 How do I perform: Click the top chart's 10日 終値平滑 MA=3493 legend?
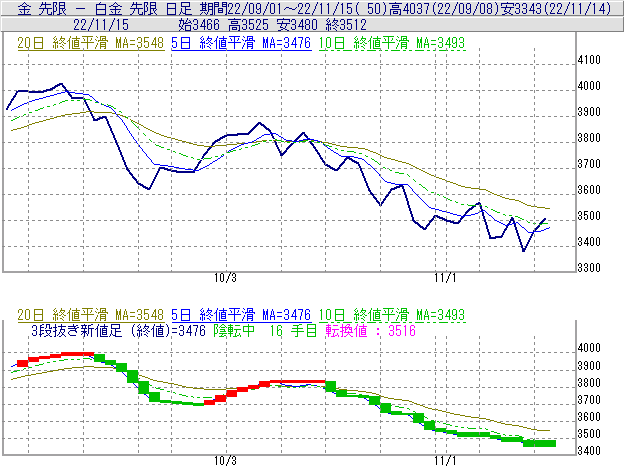(392, 43)
